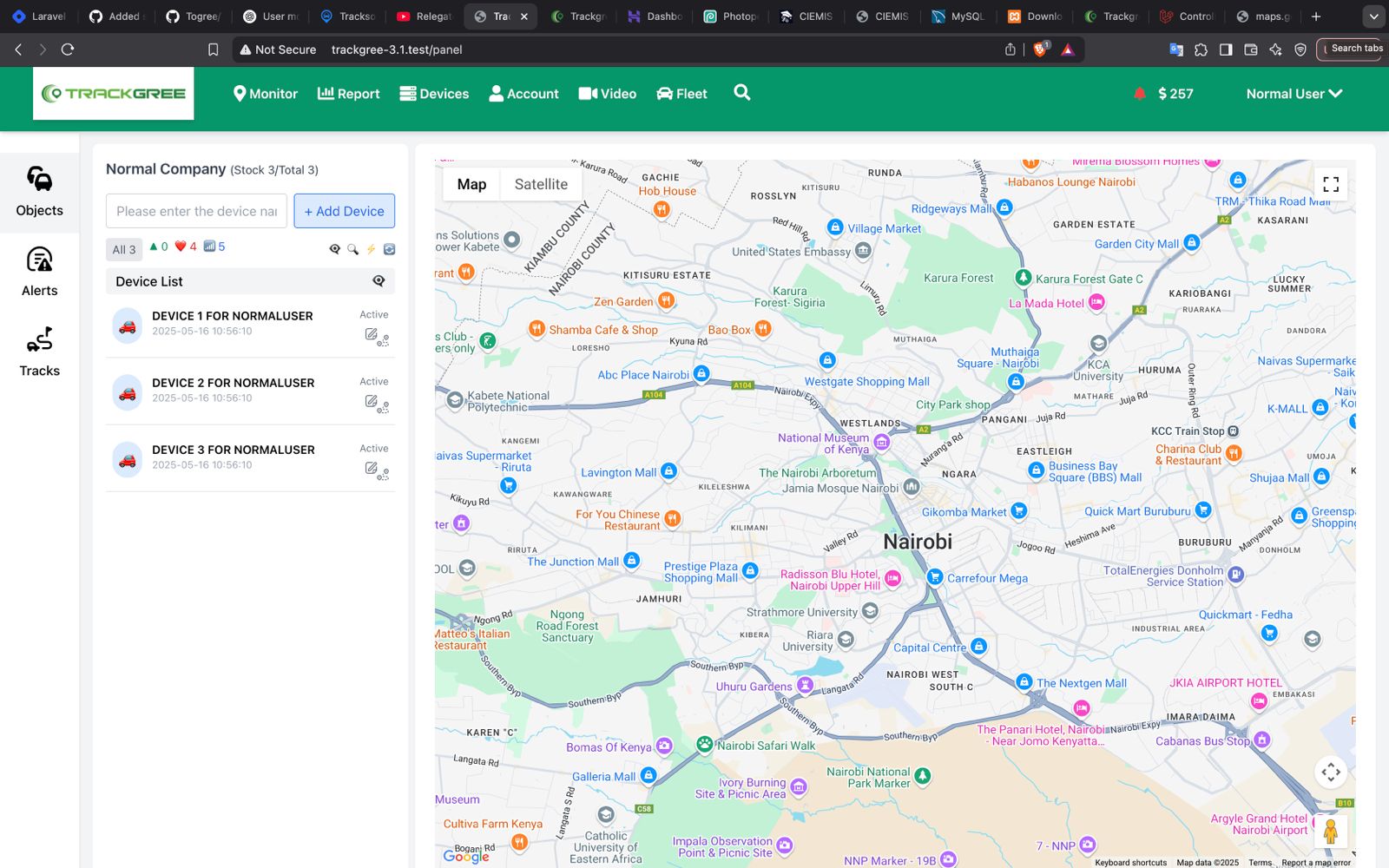This screenshot has width=1389, height=868.
Task: Open the Report menu
Action: 348,93
